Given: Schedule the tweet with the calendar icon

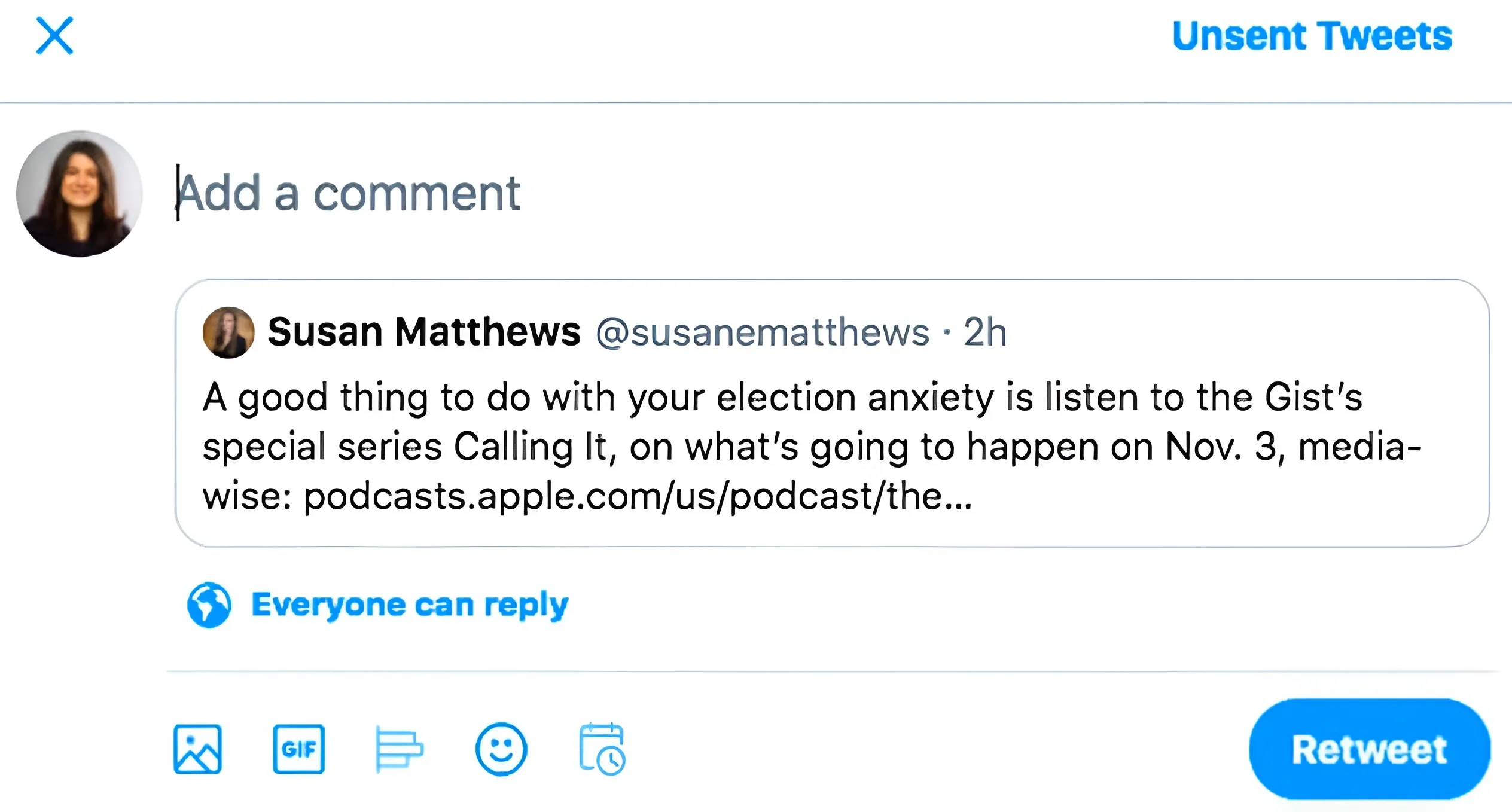Looking at the screenshot, I should click(602, 749).
